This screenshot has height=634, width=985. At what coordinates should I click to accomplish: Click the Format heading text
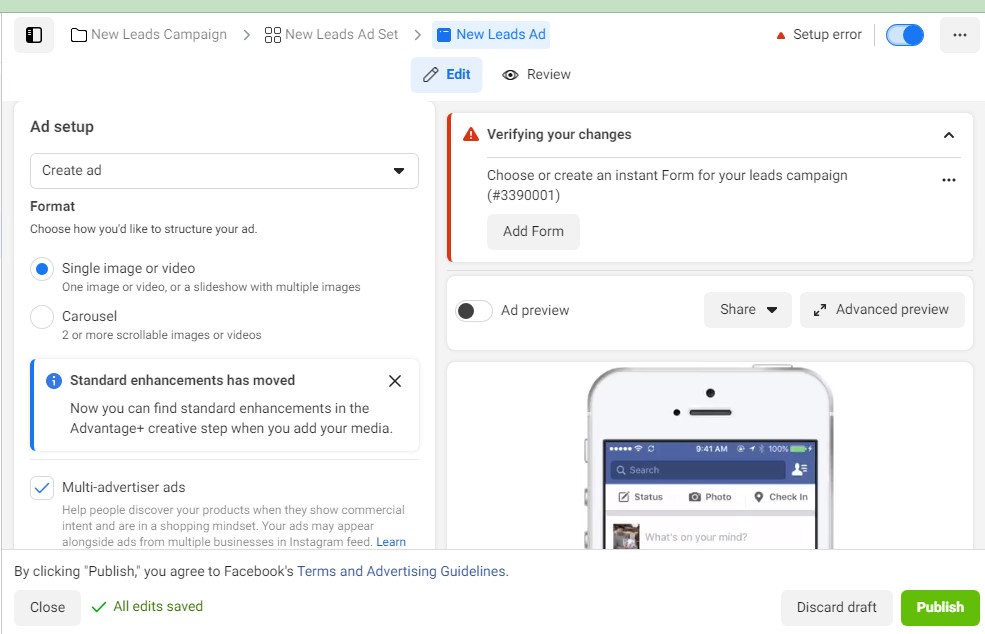click(x=52, y=207)
